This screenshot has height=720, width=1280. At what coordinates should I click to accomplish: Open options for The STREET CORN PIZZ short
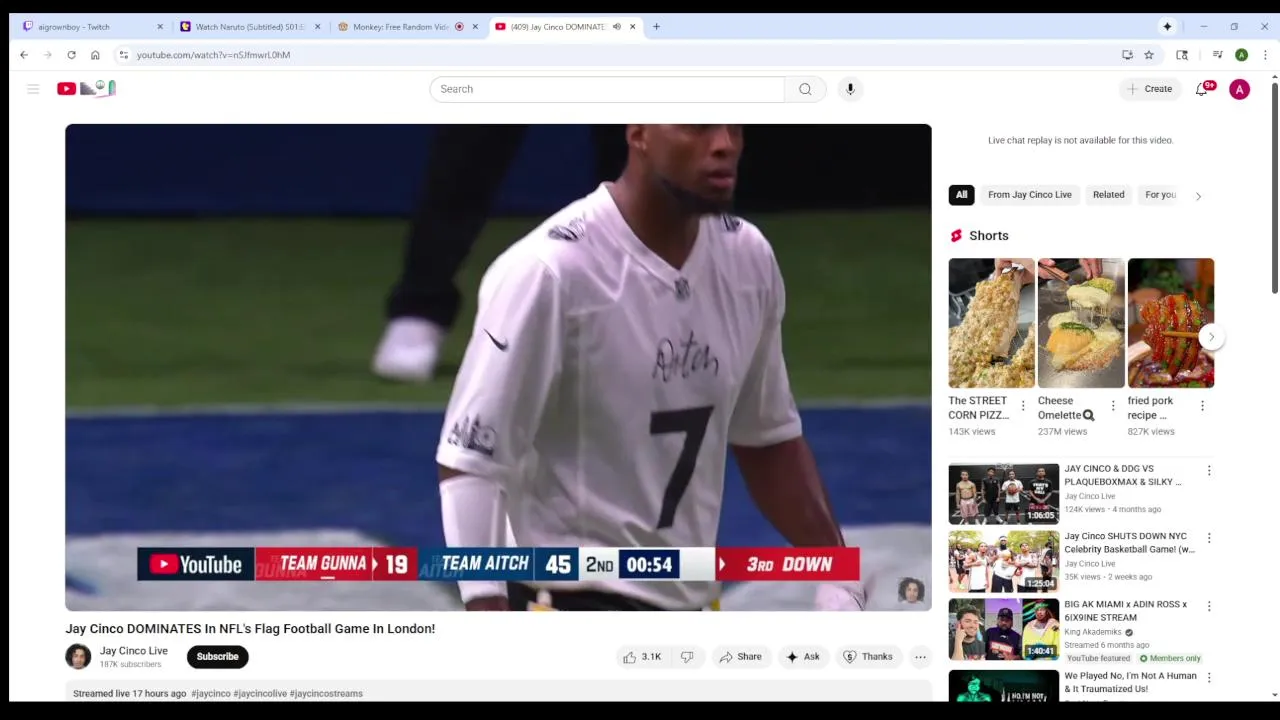(x=1022, y=406)
